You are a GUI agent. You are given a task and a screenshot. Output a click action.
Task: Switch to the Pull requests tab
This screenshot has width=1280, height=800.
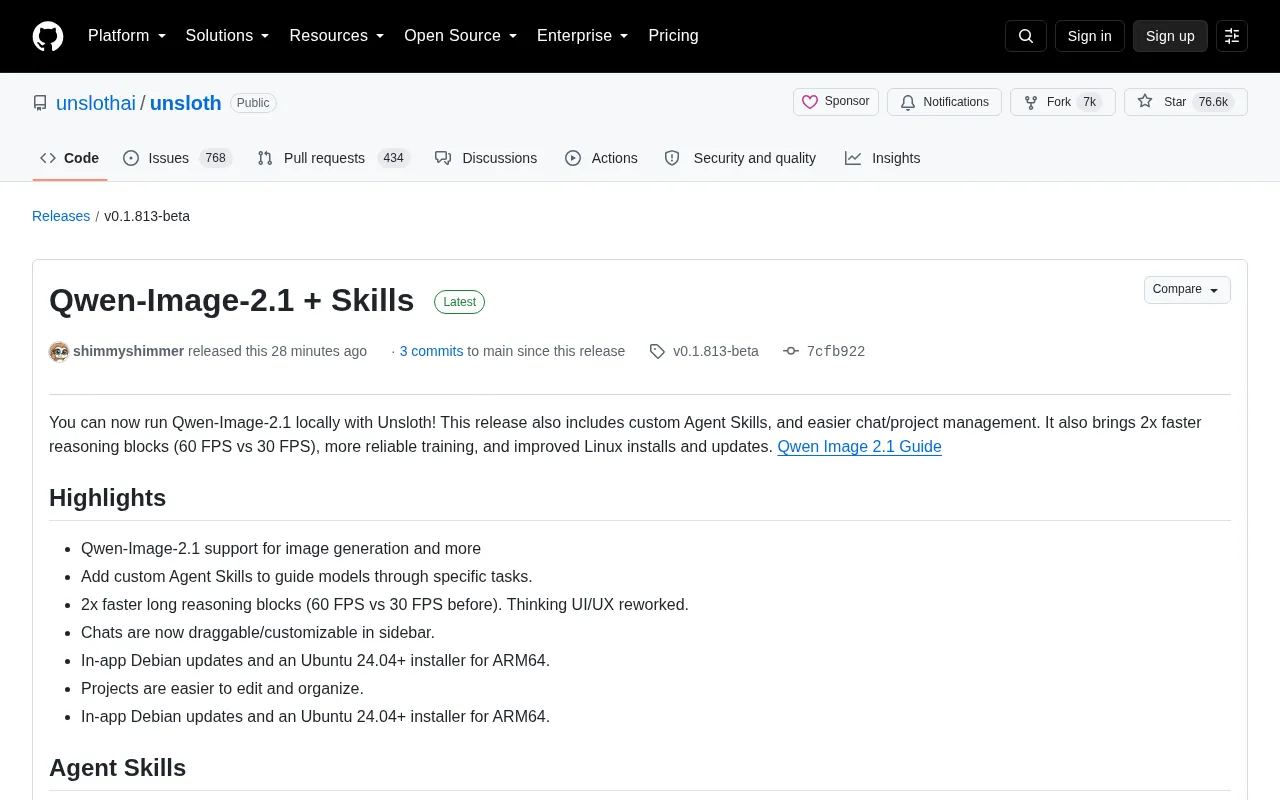[334, 158]
